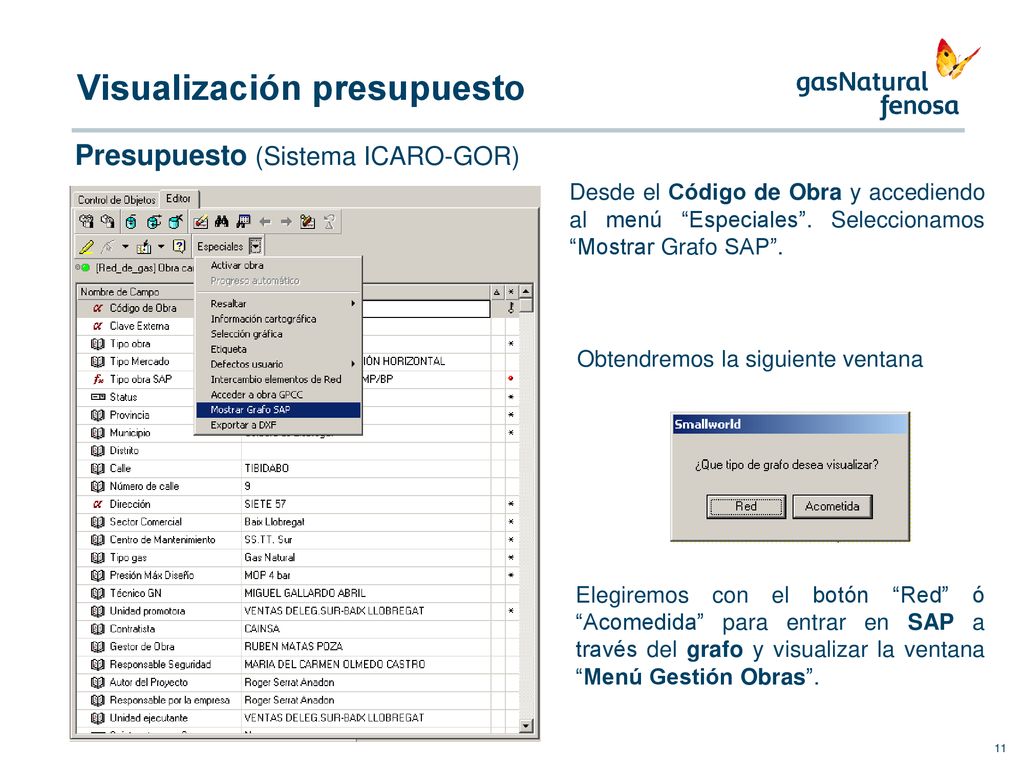
Task: Click the greyed figure icon ending top toolbar
Action: [x=329, y=222]
